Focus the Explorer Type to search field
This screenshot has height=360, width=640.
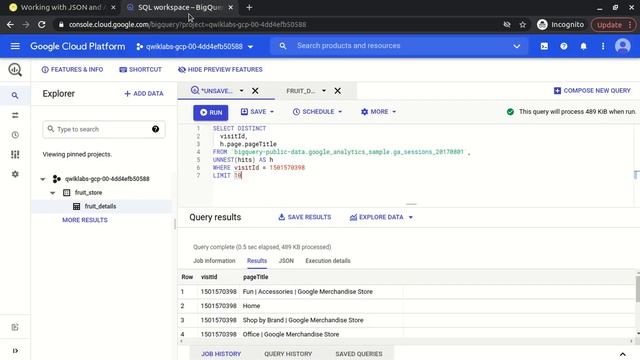[x=104, y=129]
